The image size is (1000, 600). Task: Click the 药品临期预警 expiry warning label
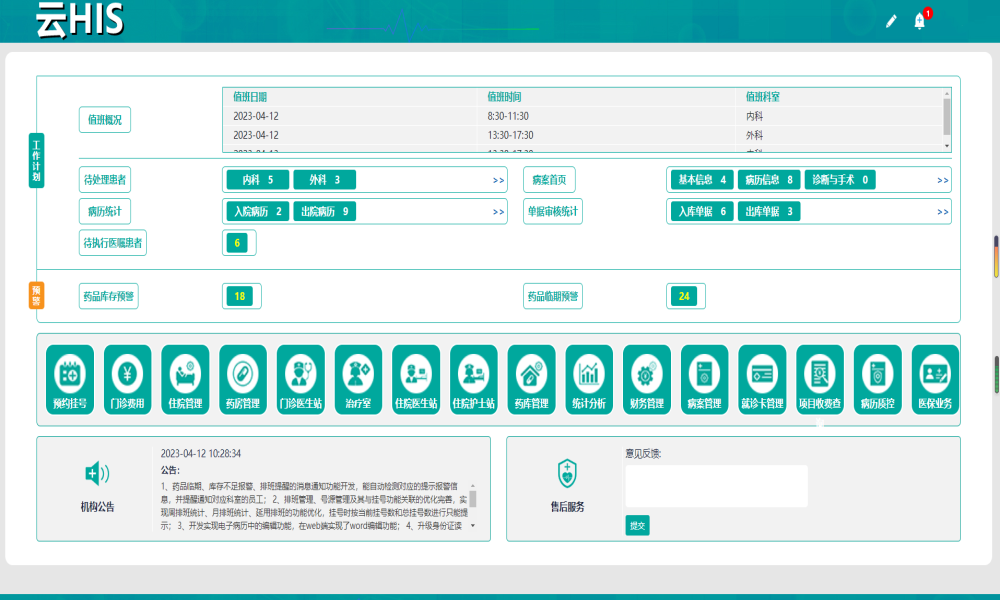[x=553, y=296]
